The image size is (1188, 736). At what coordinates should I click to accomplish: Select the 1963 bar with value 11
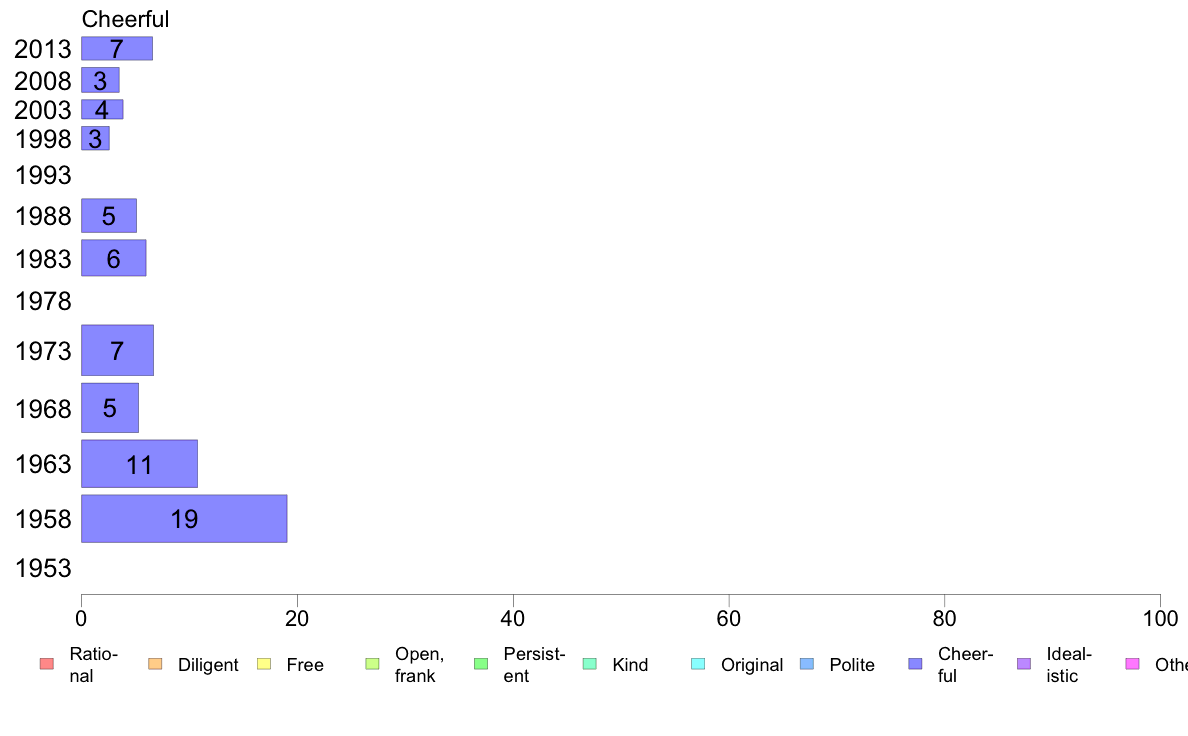pyautogui.click(x=139, y=464)
